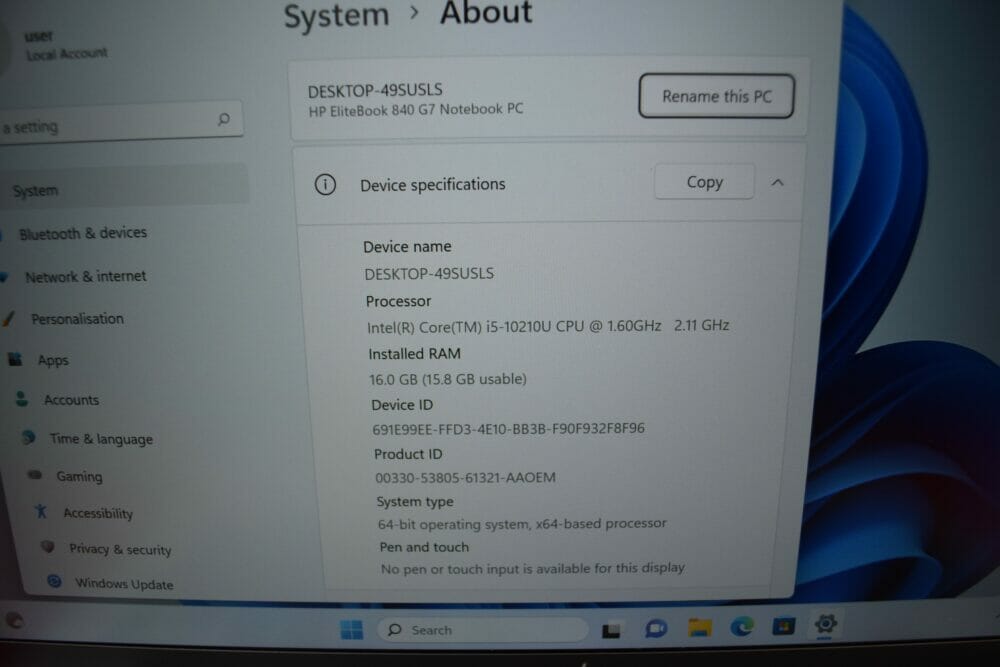Launch Microsoft Edge from taskbar

pos(742,627)
